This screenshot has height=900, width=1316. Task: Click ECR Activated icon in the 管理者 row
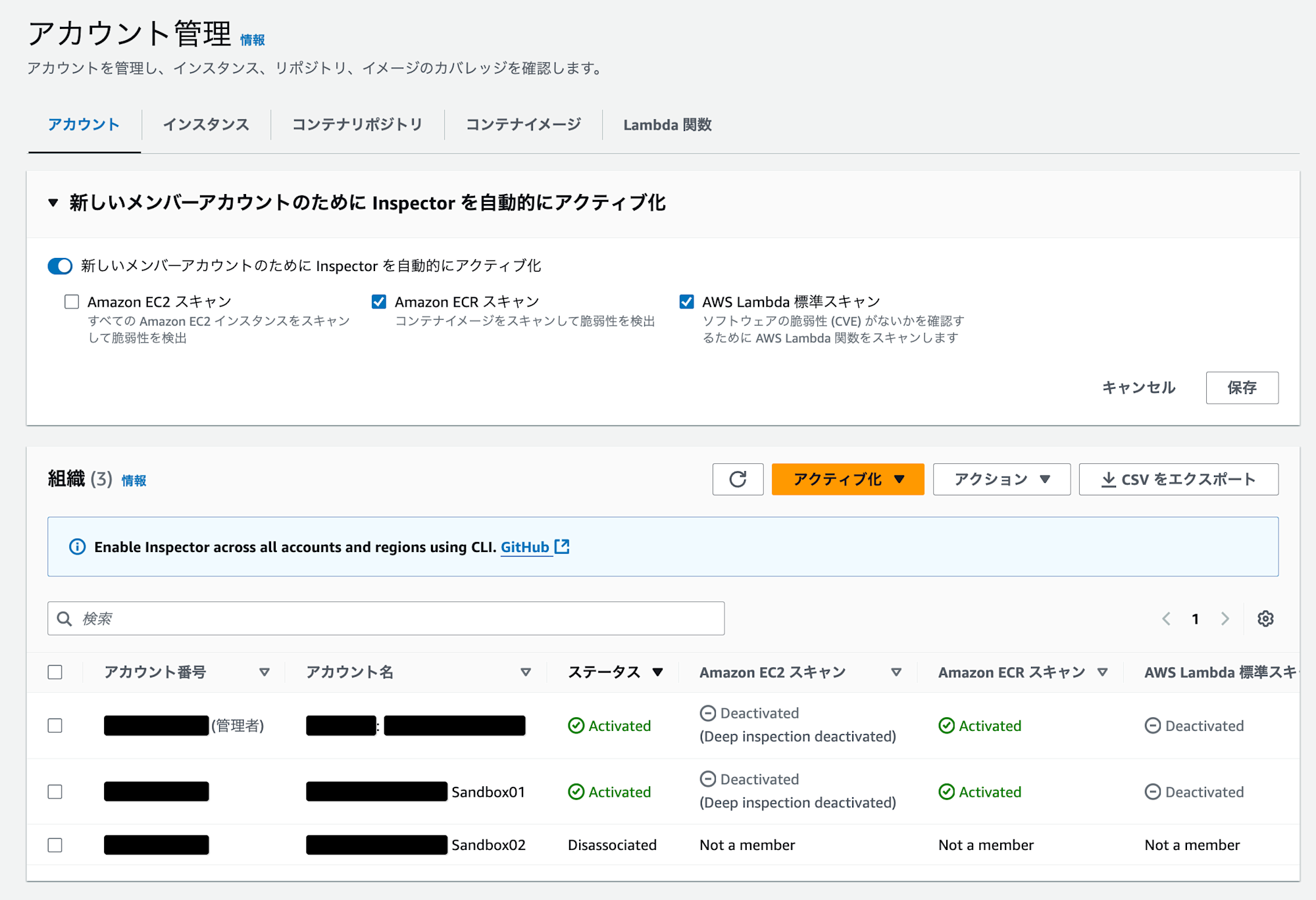pos(946,726)
